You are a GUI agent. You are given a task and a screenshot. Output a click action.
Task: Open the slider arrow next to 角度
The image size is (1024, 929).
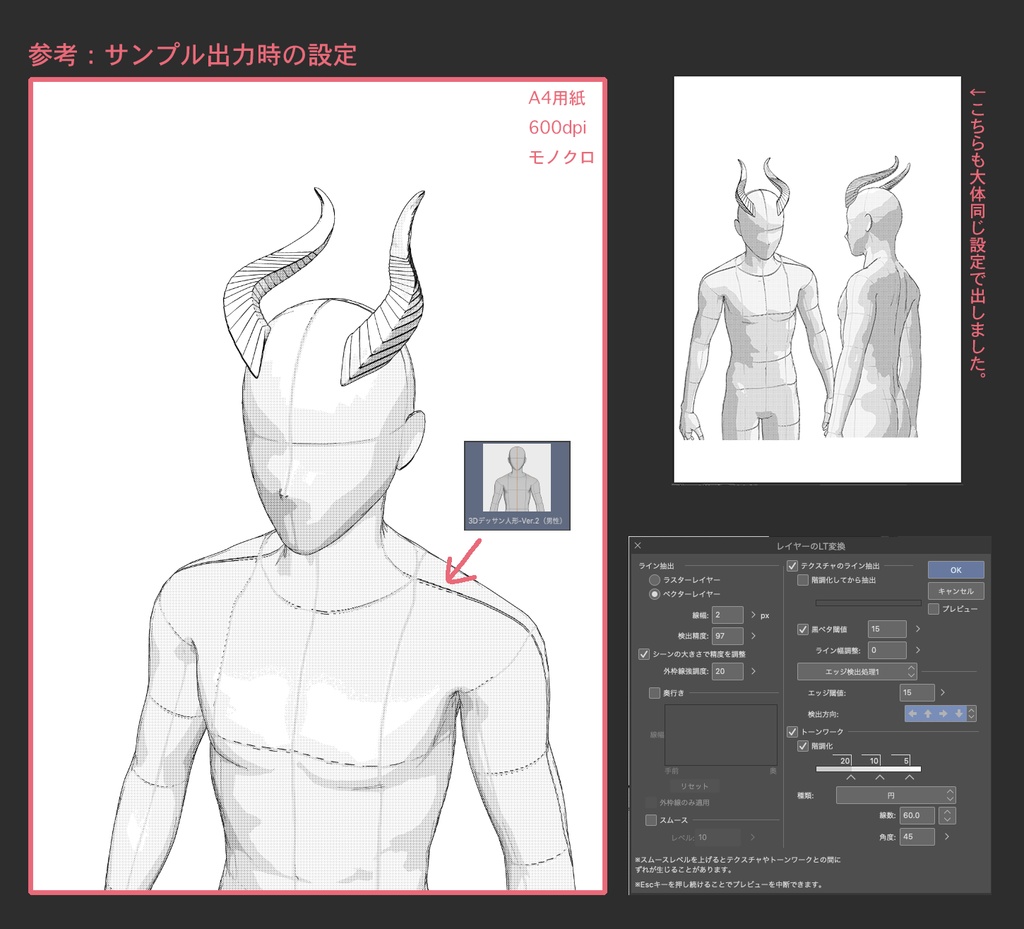tap(946, 836)
